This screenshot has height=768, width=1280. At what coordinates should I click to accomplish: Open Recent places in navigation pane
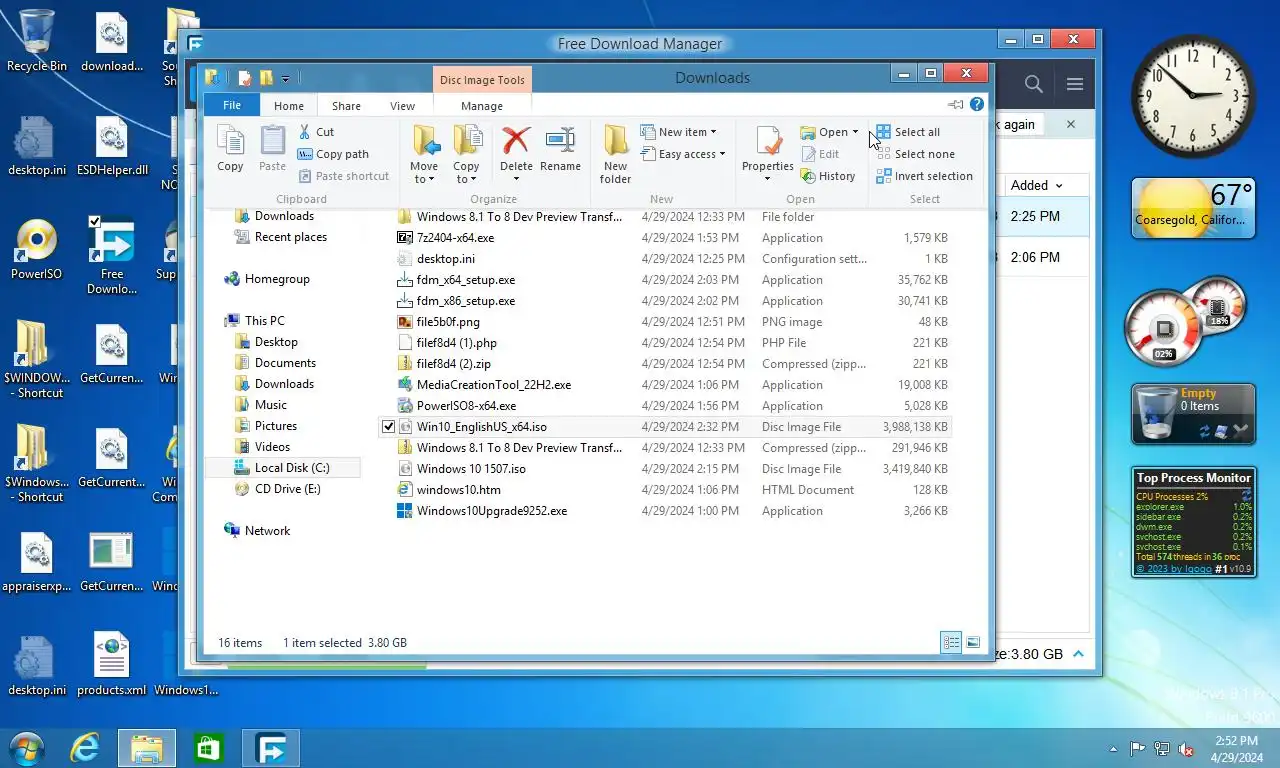pos(281,237)
